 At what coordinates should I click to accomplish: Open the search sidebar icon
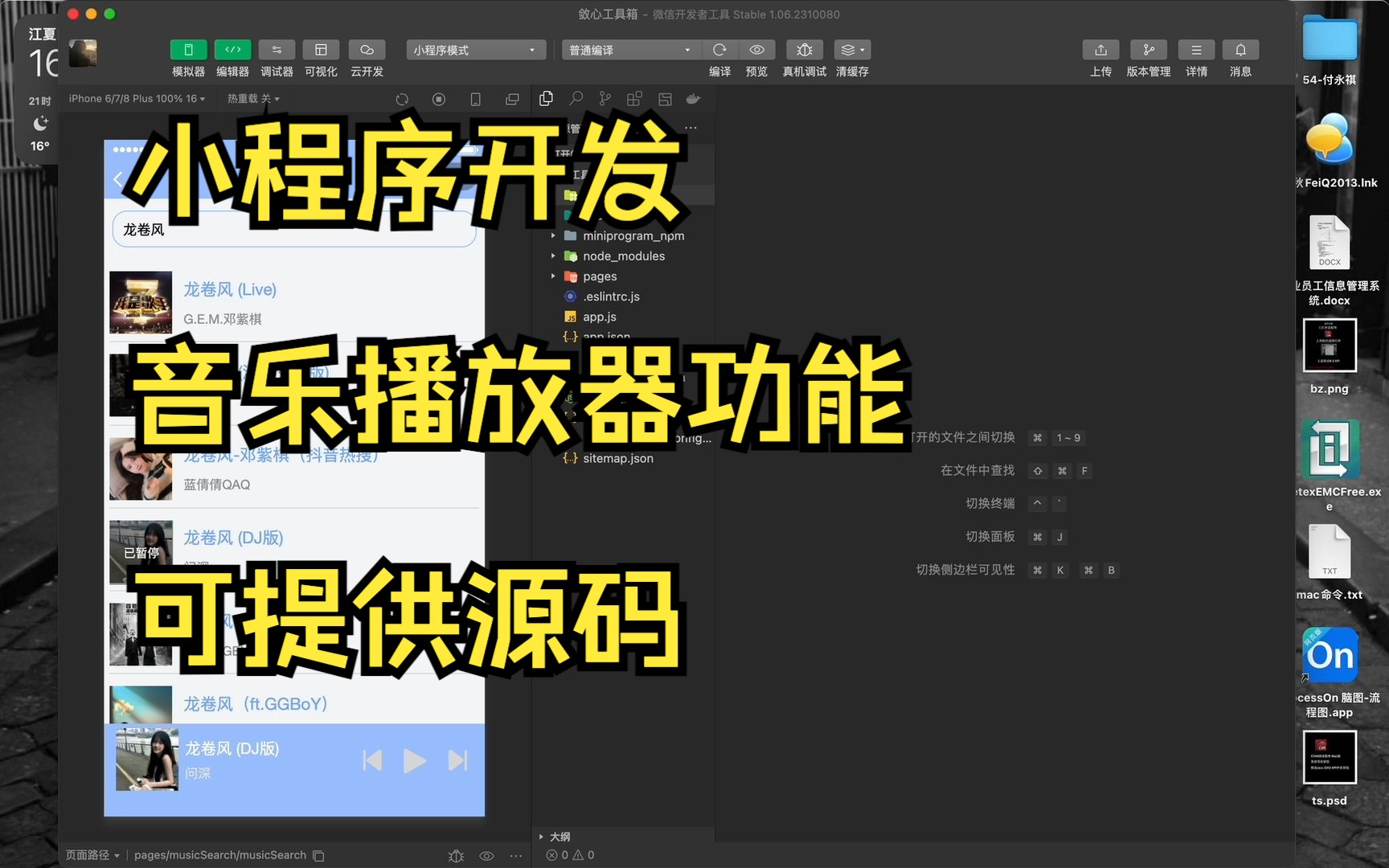point(576,98)
